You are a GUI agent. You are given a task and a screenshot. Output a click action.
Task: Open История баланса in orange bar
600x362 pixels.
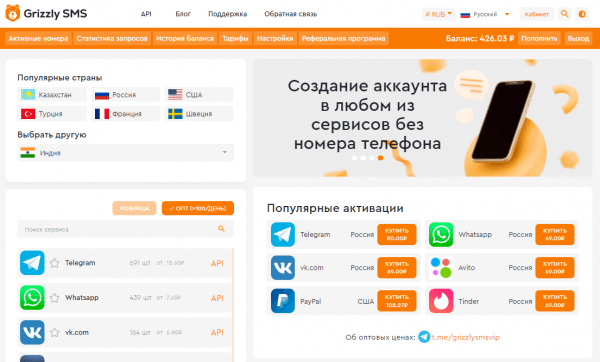(185, 38)
